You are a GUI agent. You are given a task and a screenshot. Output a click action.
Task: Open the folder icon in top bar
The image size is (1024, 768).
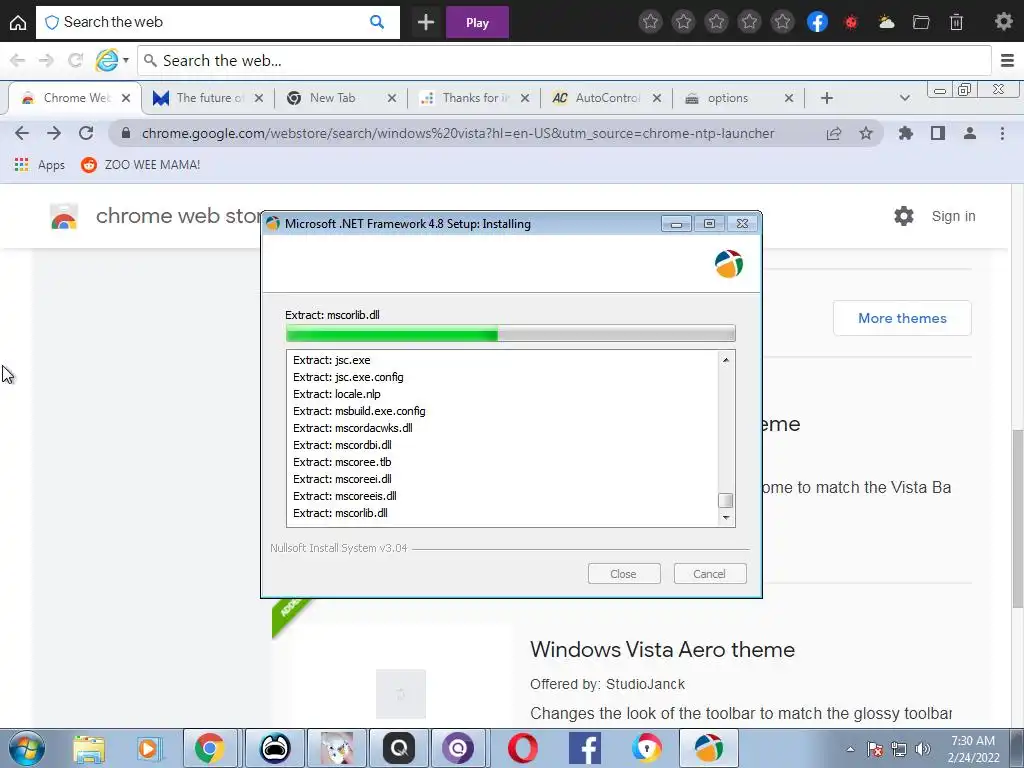921,22
